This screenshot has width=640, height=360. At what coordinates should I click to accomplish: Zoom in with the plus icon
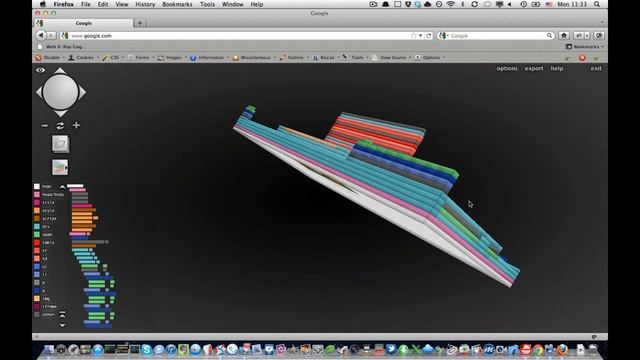[x=76, y=125]
